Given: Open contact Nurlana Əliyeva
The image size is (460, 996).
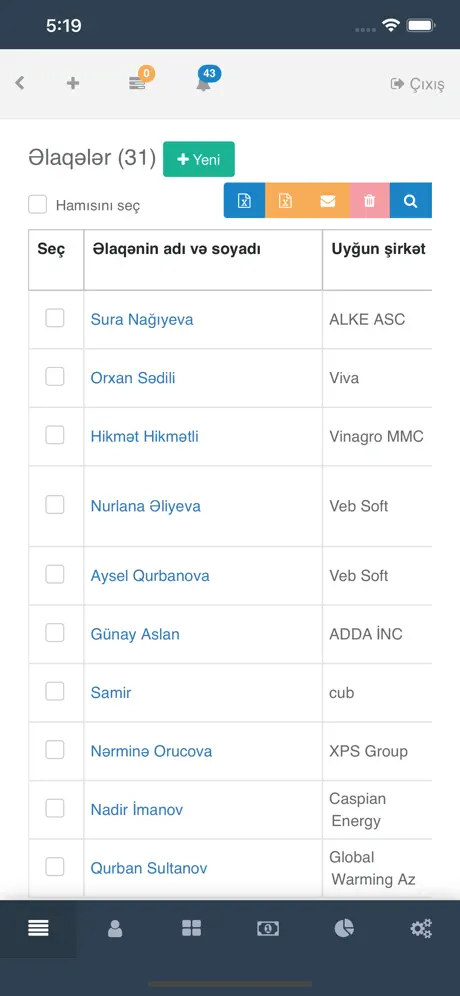Looking at the screenshot, I should pos(145,506).
